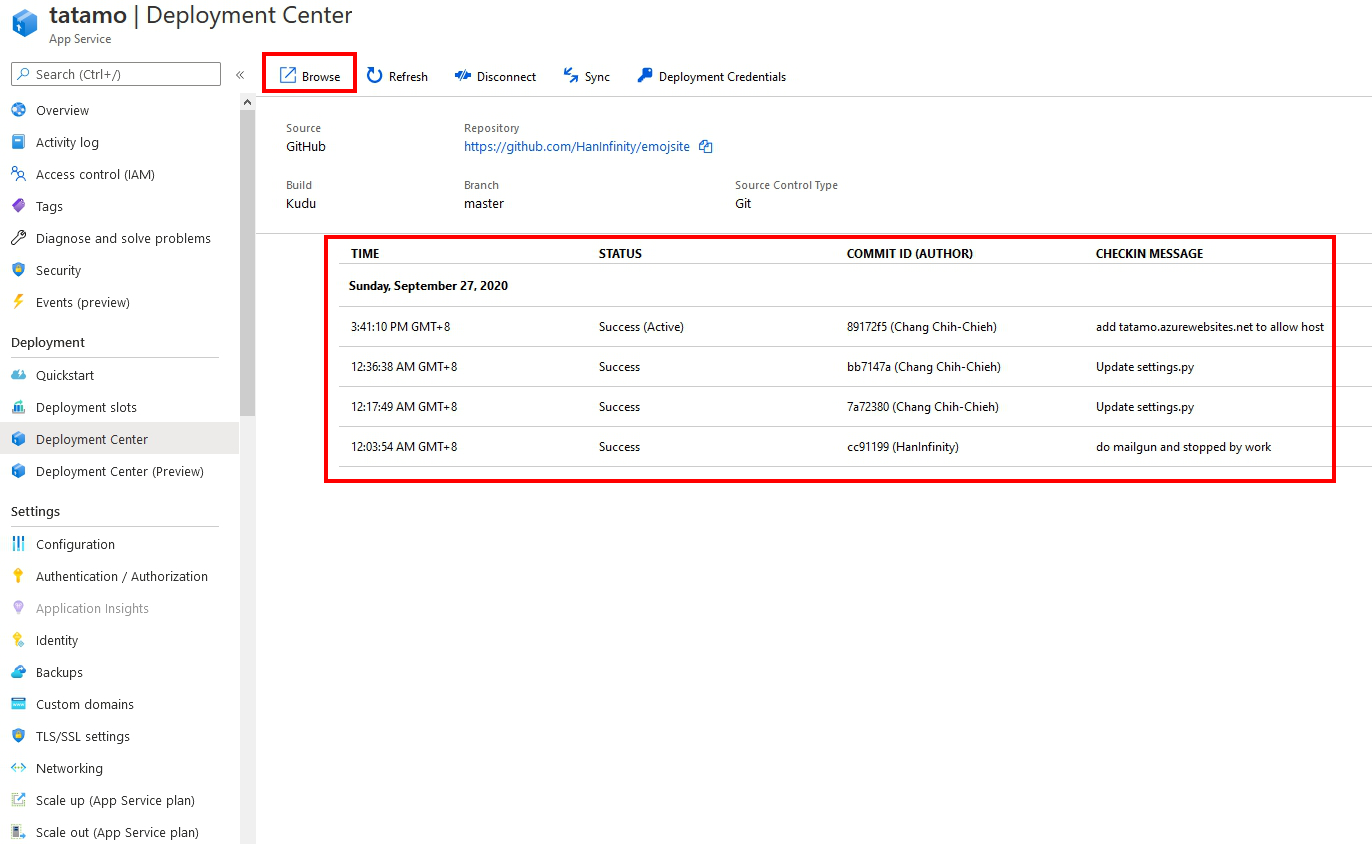Open Events (preview) lightning icon

18,302
